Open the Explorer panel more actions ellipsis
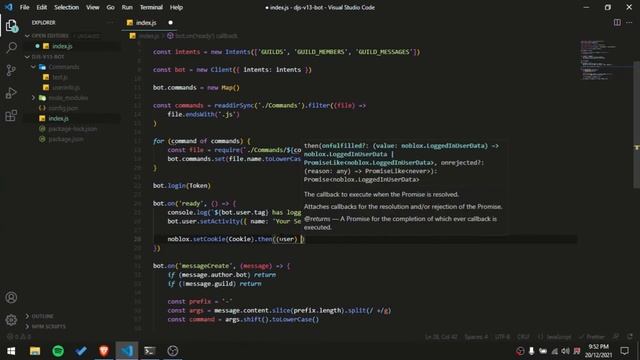Viewport: 640px width, 360px height. (110, 22)
